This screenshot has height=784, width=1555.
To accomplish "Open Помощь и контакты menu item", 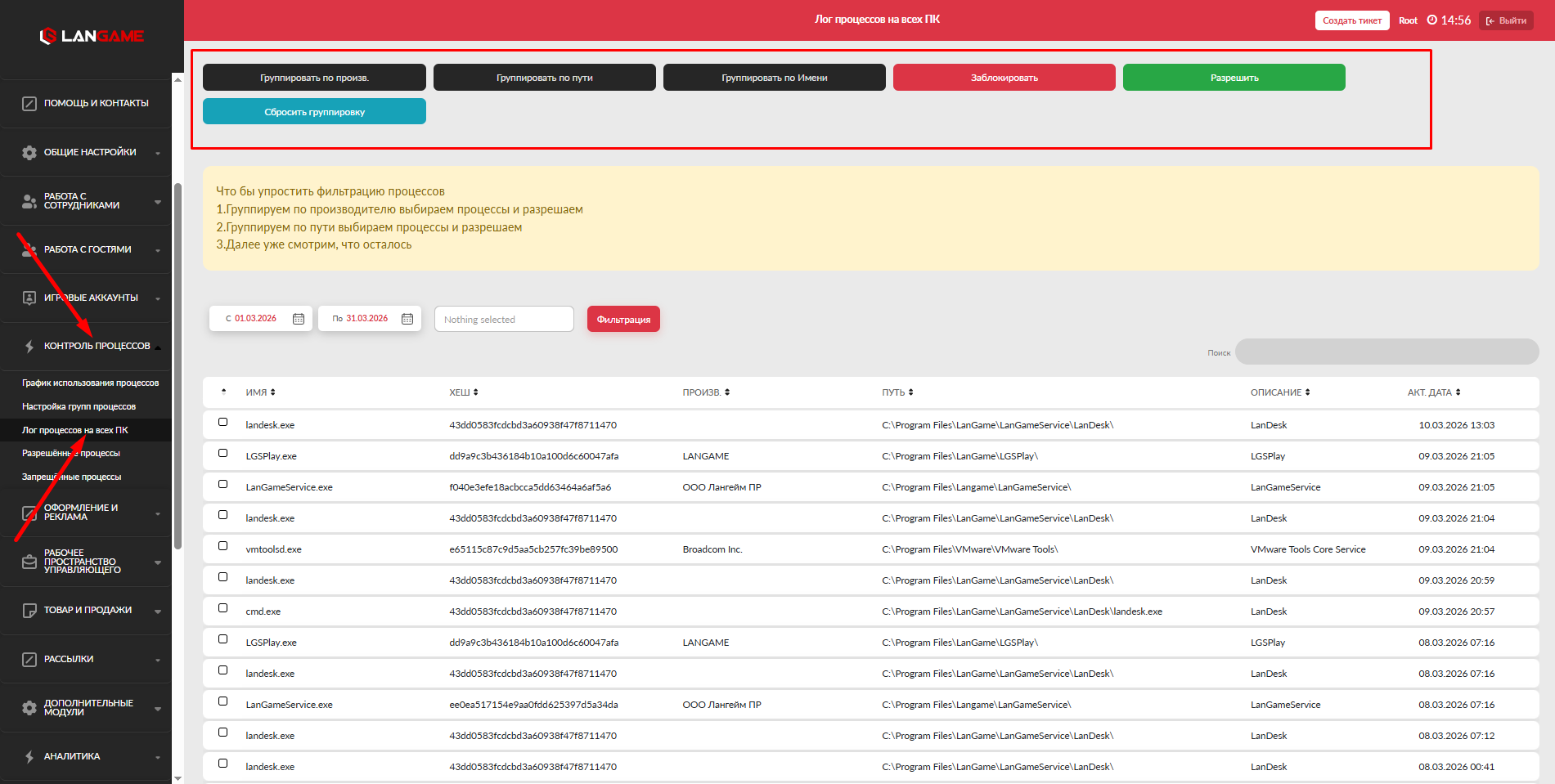I will point(96,103).
